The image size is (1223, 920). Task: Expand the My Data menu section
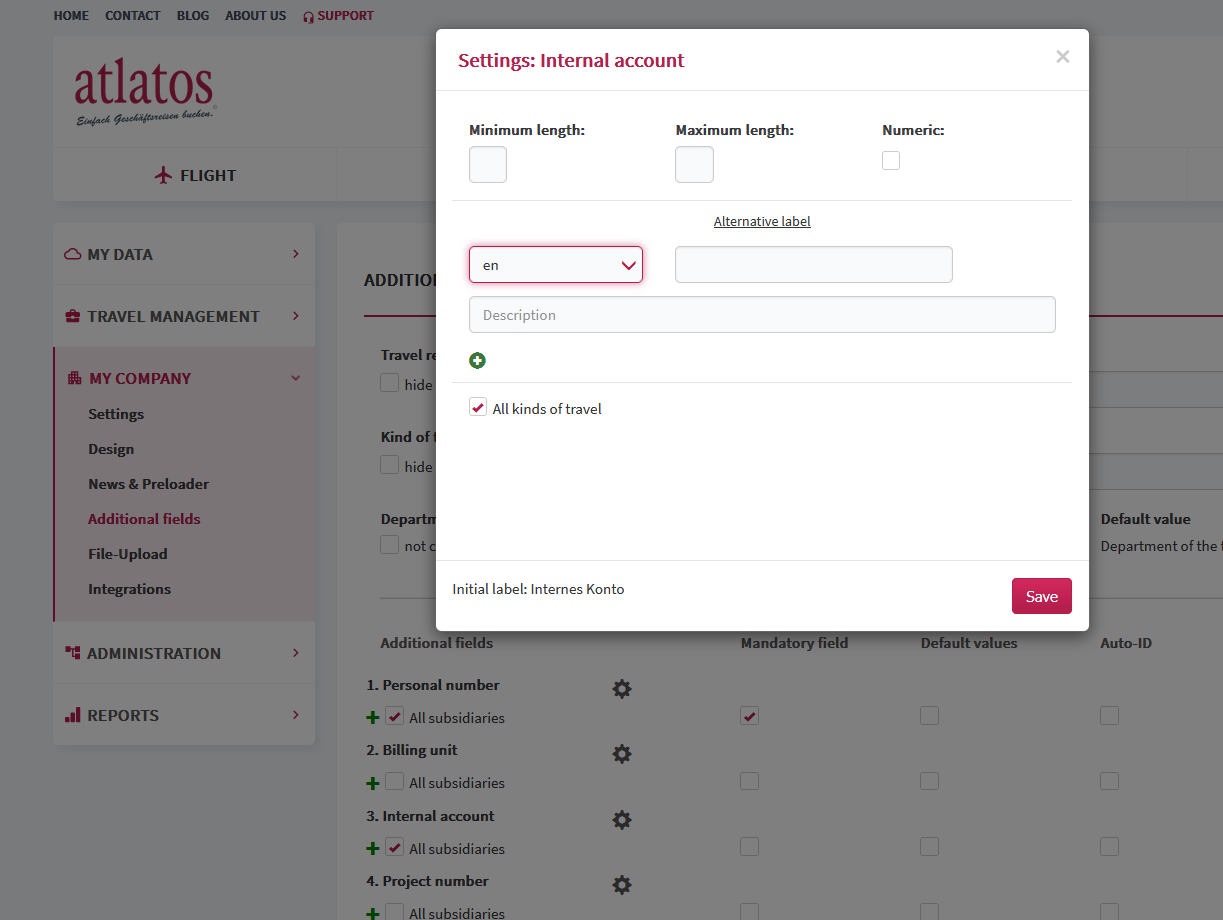point(183,255)
